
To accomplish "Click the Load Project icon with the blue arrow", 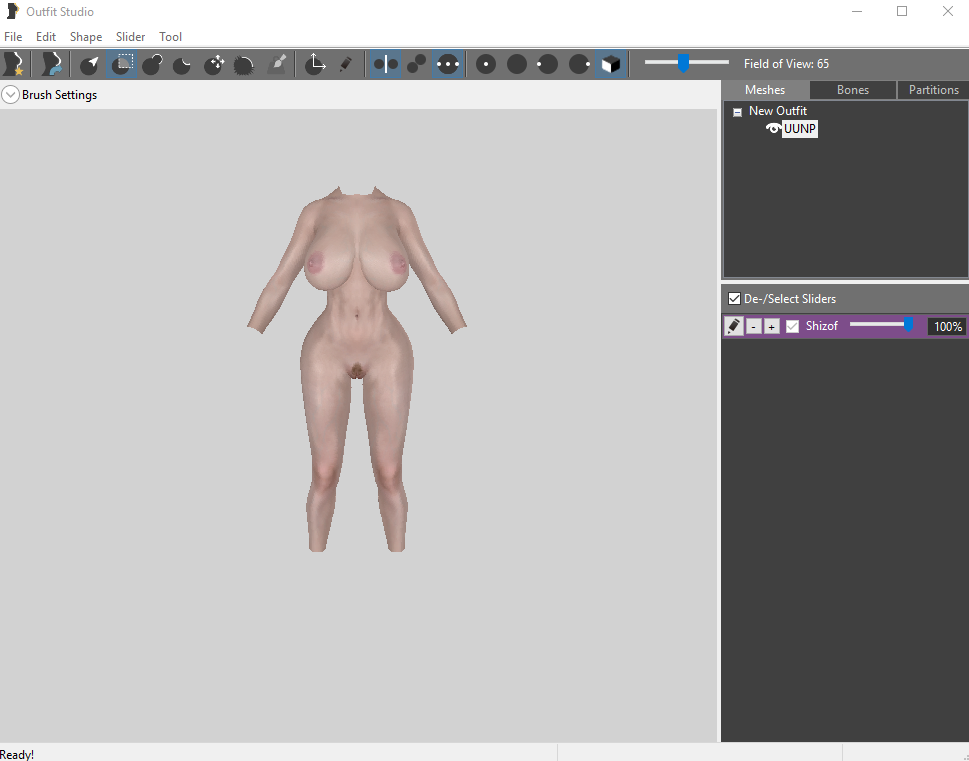I will coord(51,64).
